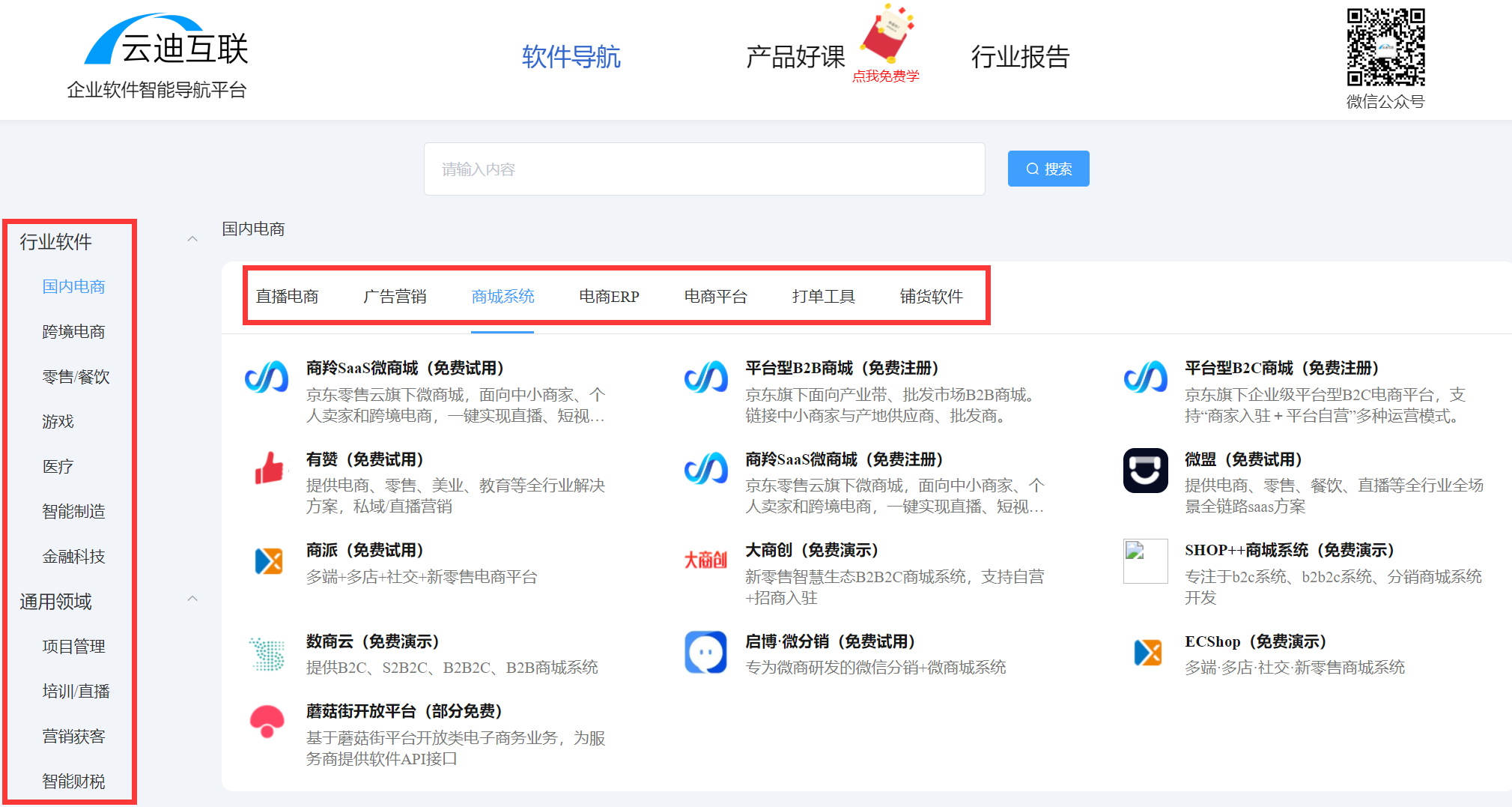Select 跨境电商 in the sidebar
Screen dimensions: 1512x807
73,332
